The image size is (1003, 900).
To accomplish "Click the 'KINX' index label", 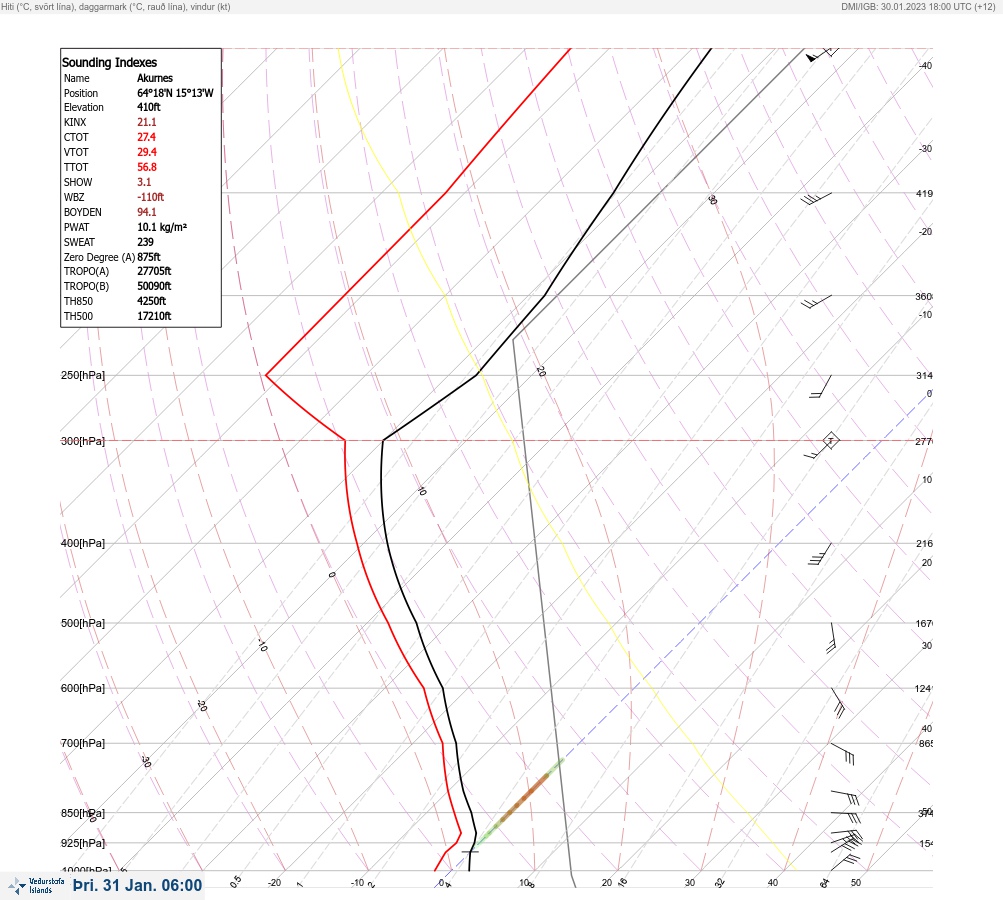I will click(75, 122).
